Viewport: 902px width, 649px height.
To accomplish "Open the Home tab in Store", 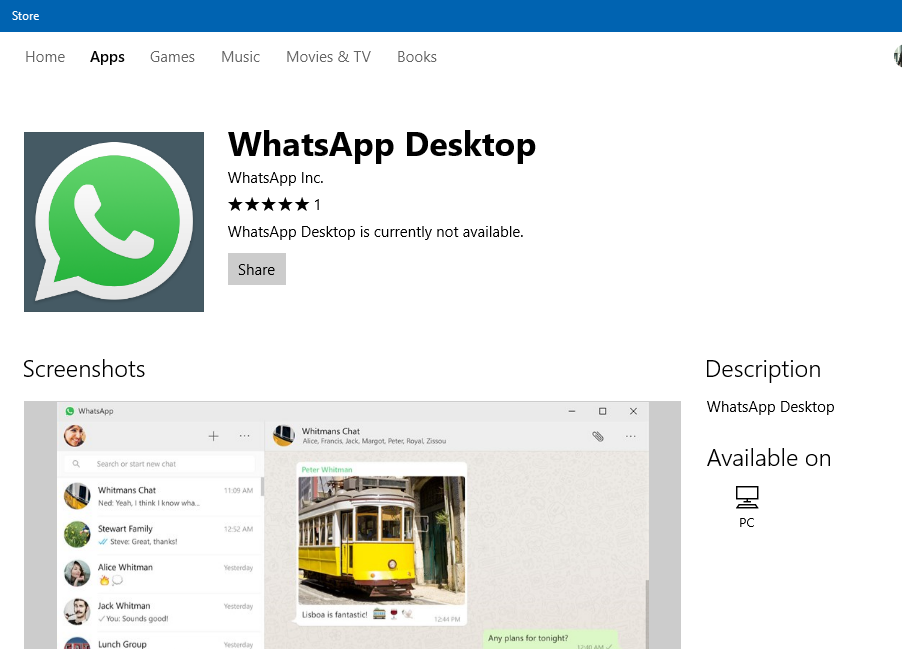I will pyautogui.click(x=45, y=57).
